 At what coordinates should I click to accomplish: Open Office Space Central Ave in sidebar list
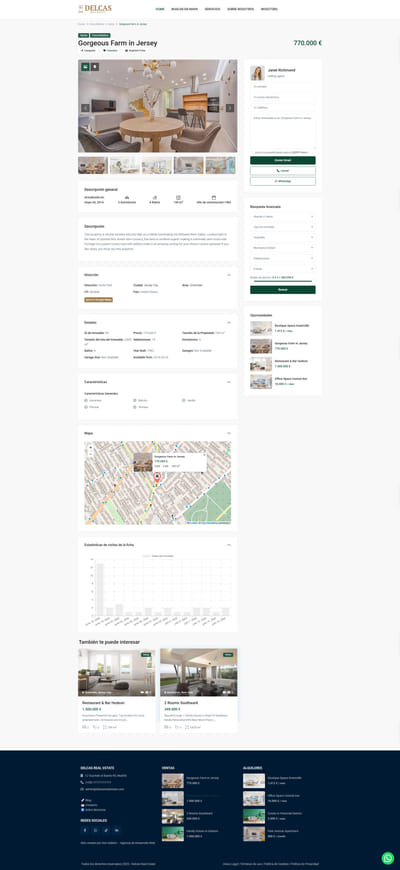(x=291, y=379)
